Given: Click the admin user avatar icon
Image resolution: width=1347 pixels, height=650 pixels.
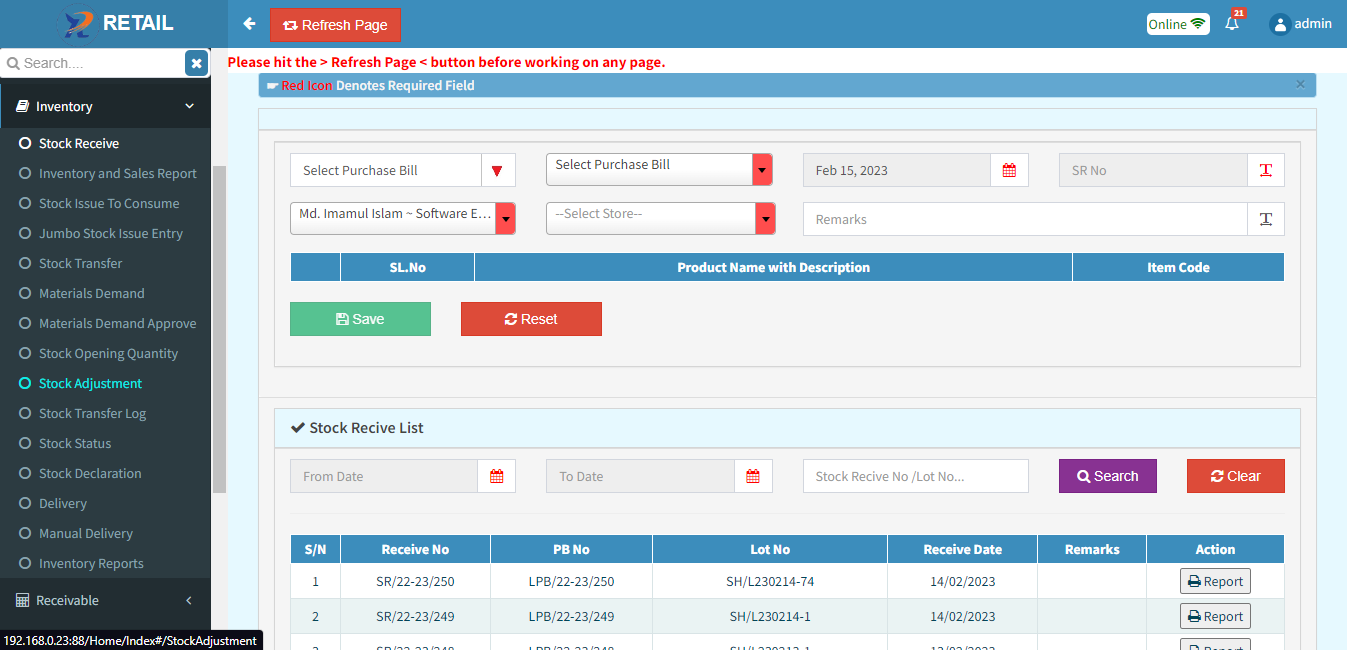Looking at the screenshot, I should click(x=1279, y=24).
